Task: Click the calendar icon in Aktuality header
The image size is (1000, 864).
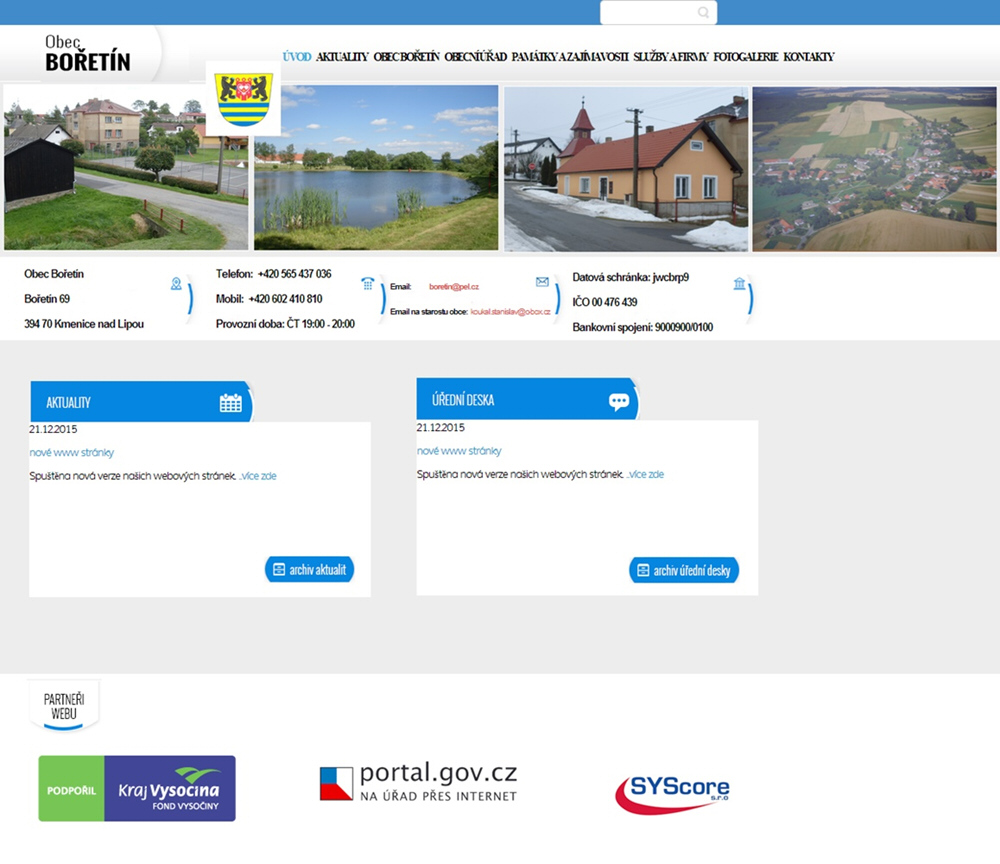Action: coord(231,403)
